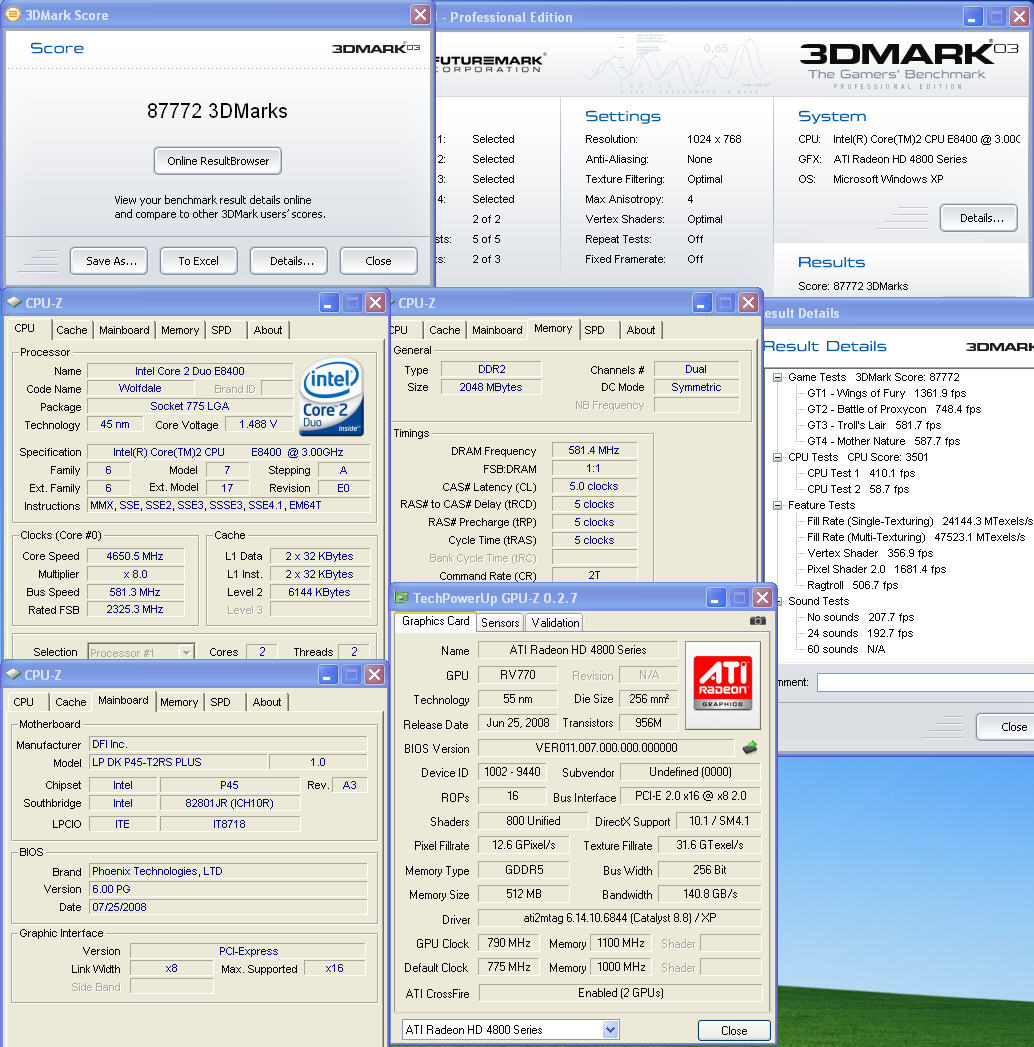This screenshot has width=1034, height=1047.
Task: Open Details... in the 3DMark Score window
Action: click(288, 261)
